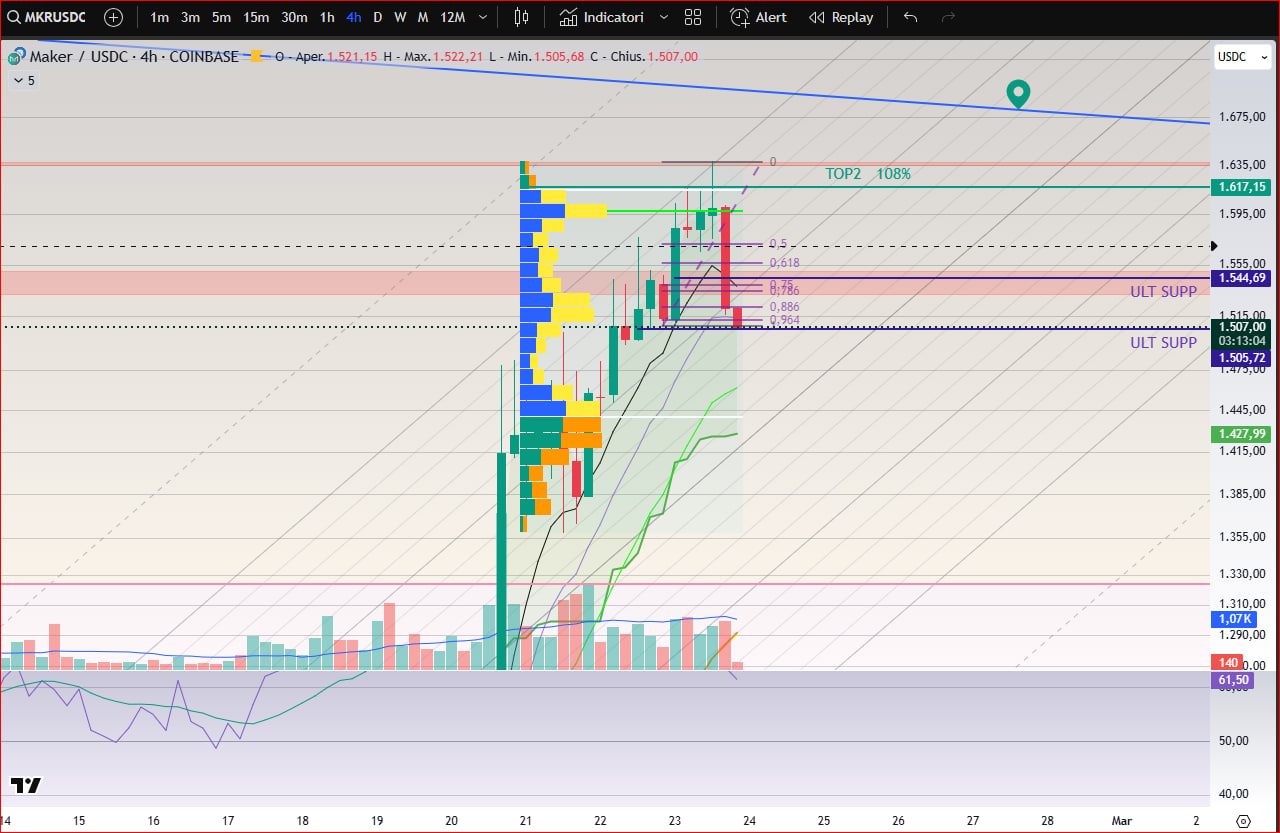The width and height of the screenshot is (1280, 833).
Task: Open chart settings hexagon gear icon
Action: point(1243,820)
